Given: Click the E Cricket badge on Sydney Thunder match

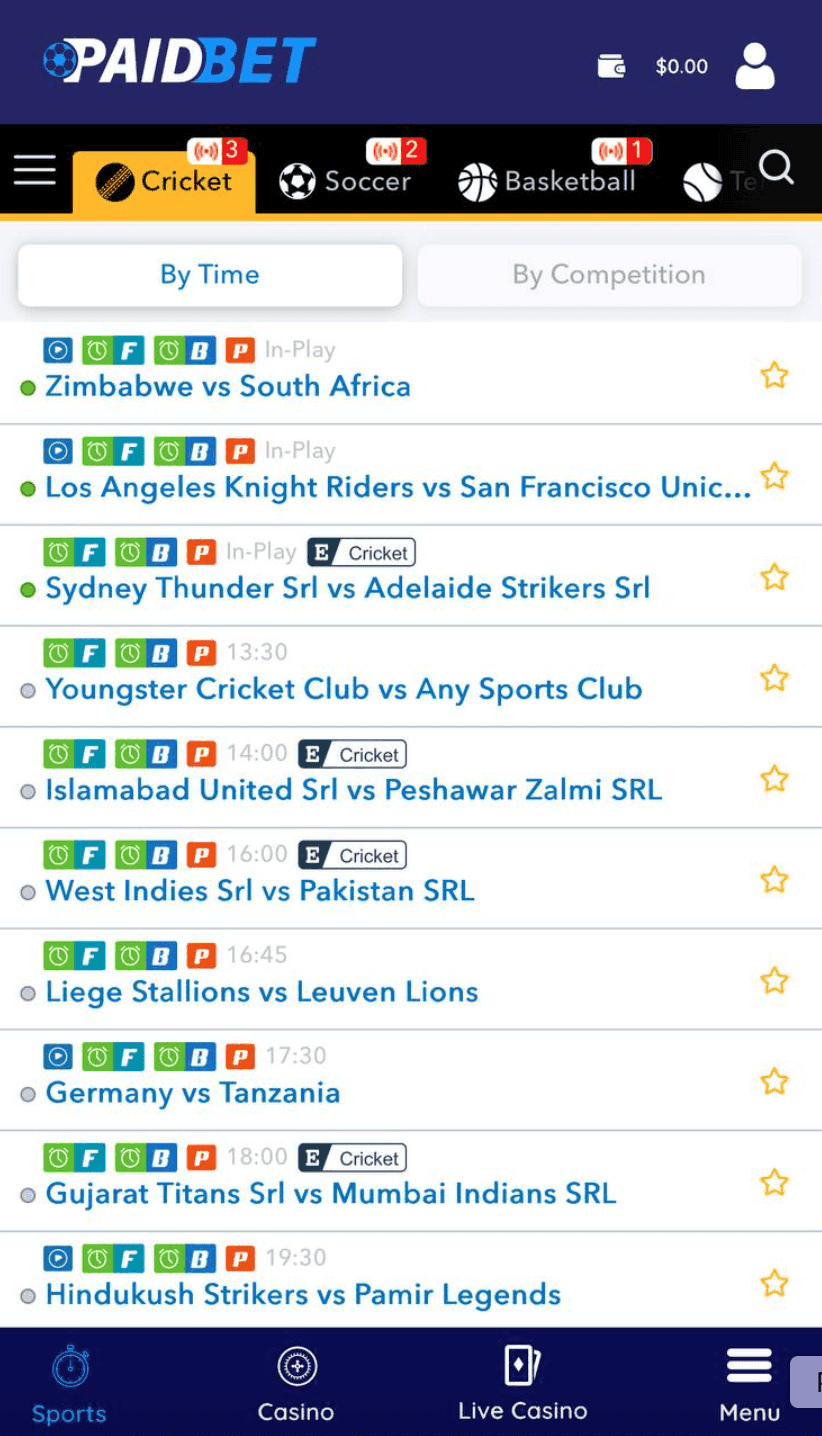Looking at the screenshot, I should point(361,551).
